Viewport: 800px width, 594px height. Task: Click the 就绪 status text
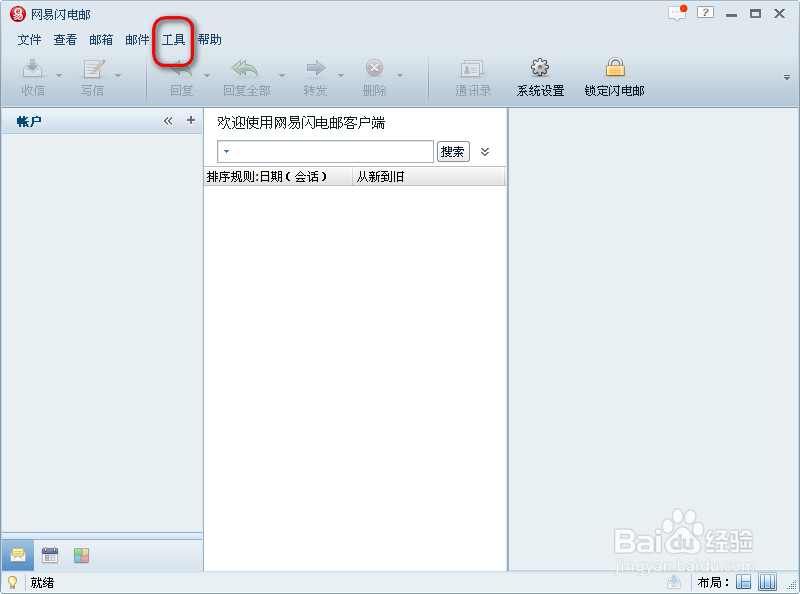tap(42, 582)
